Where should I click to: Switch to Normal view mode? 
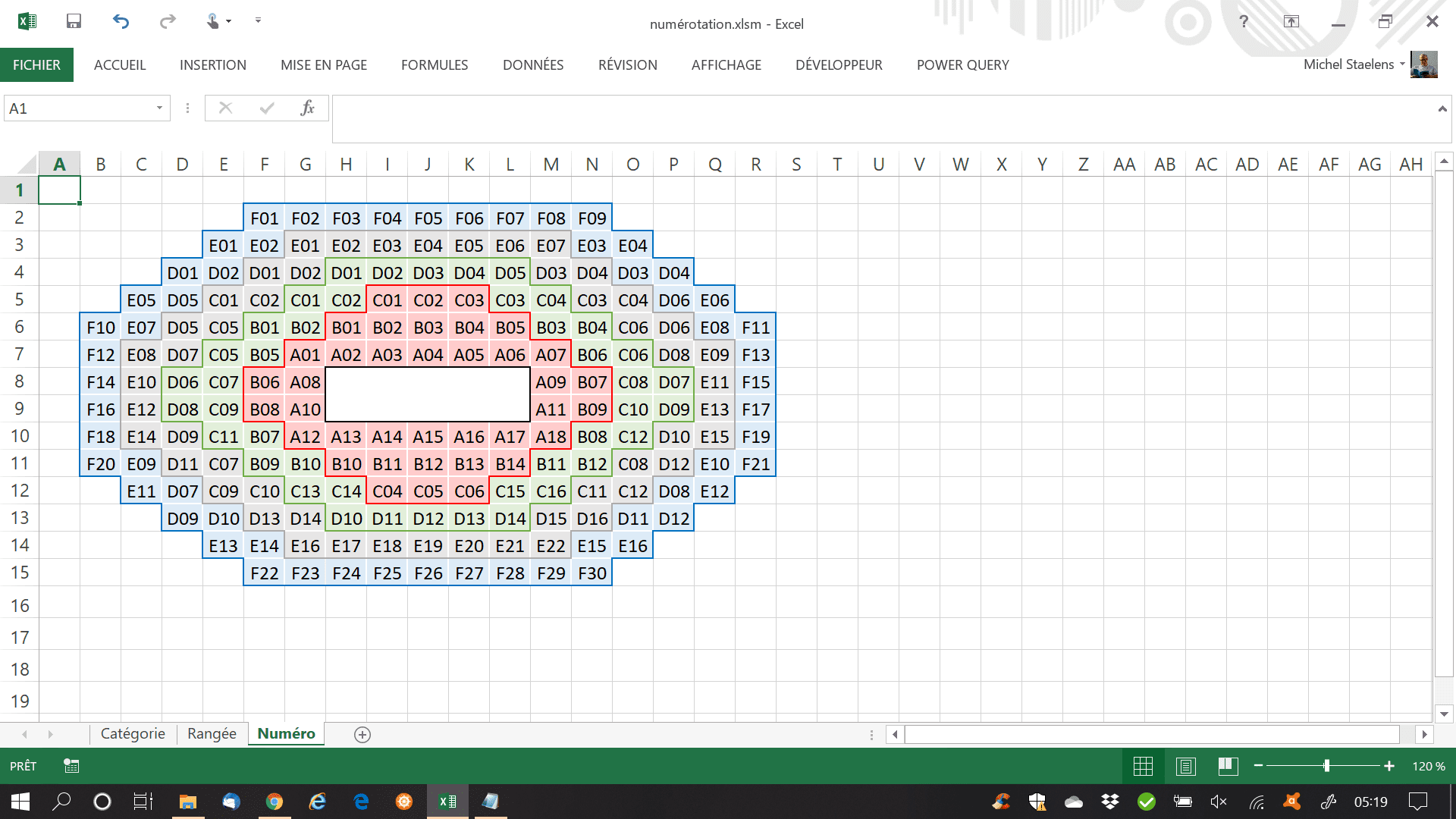pos(1143,766)
